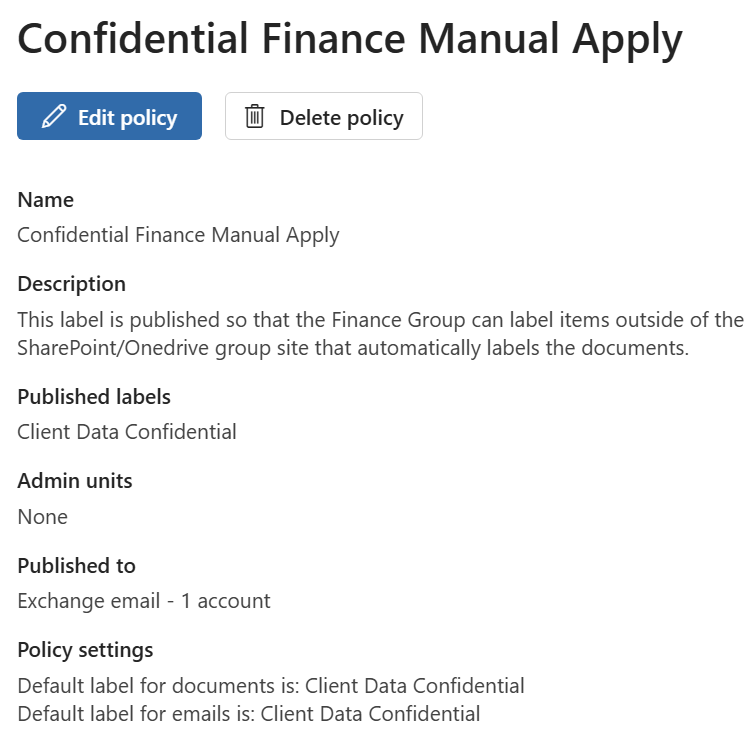756x753 pixels.
Task: Click the Published labels heading
Action: point(94,397)
